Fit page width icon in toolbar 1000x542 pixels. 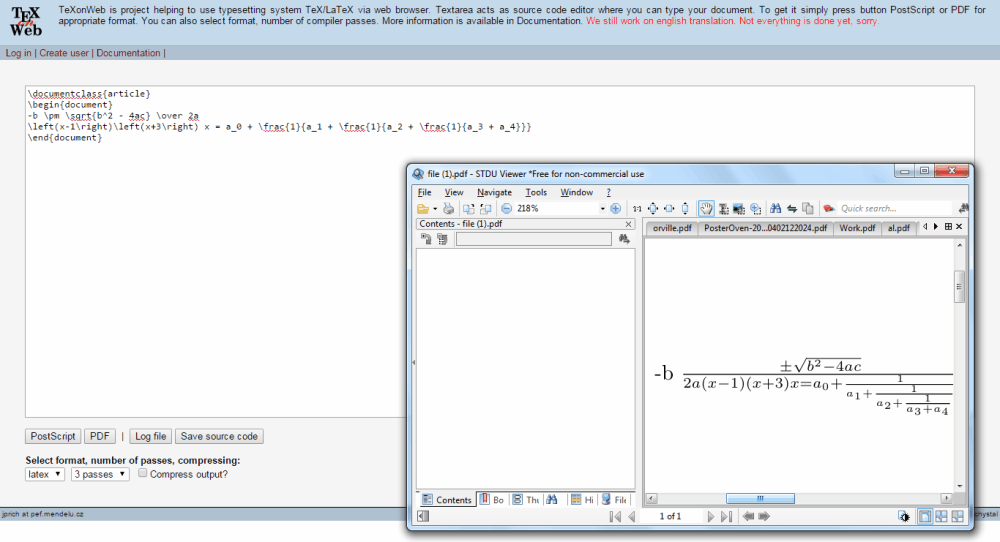669,209
